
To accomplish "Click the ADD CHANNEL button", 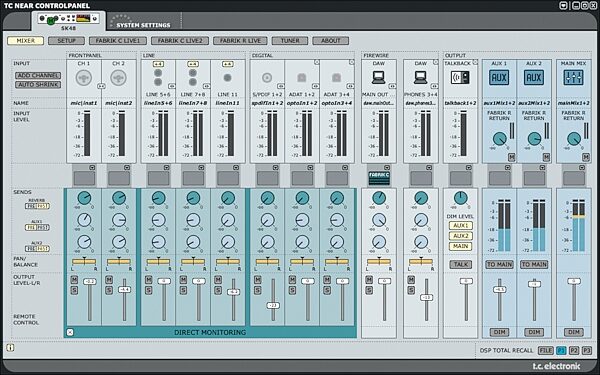I will pos(38,75).
